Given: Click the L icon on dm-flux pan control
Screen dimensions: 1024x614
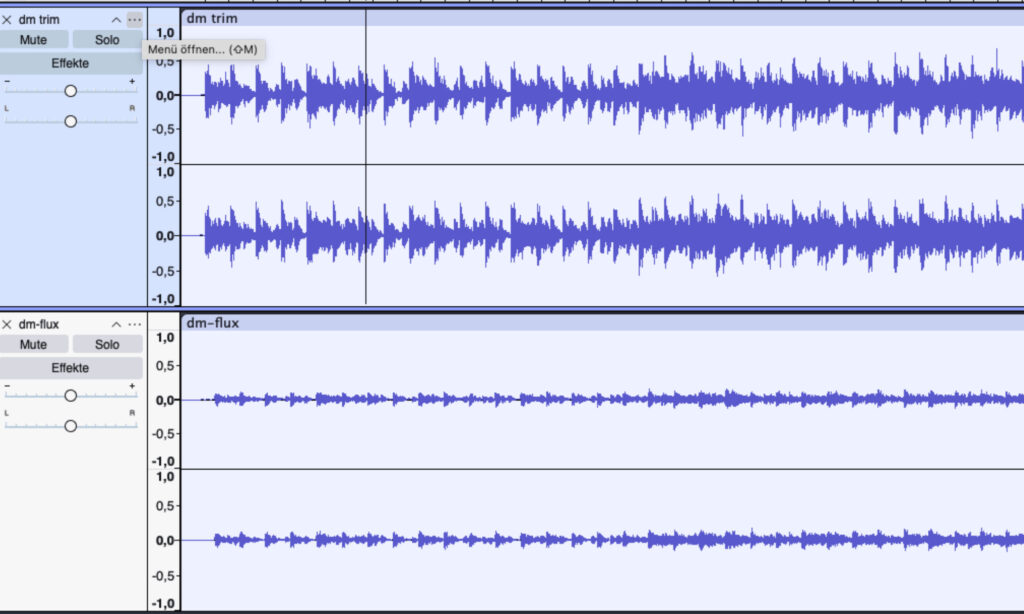Looking at the screenshot, I should 8,413.
